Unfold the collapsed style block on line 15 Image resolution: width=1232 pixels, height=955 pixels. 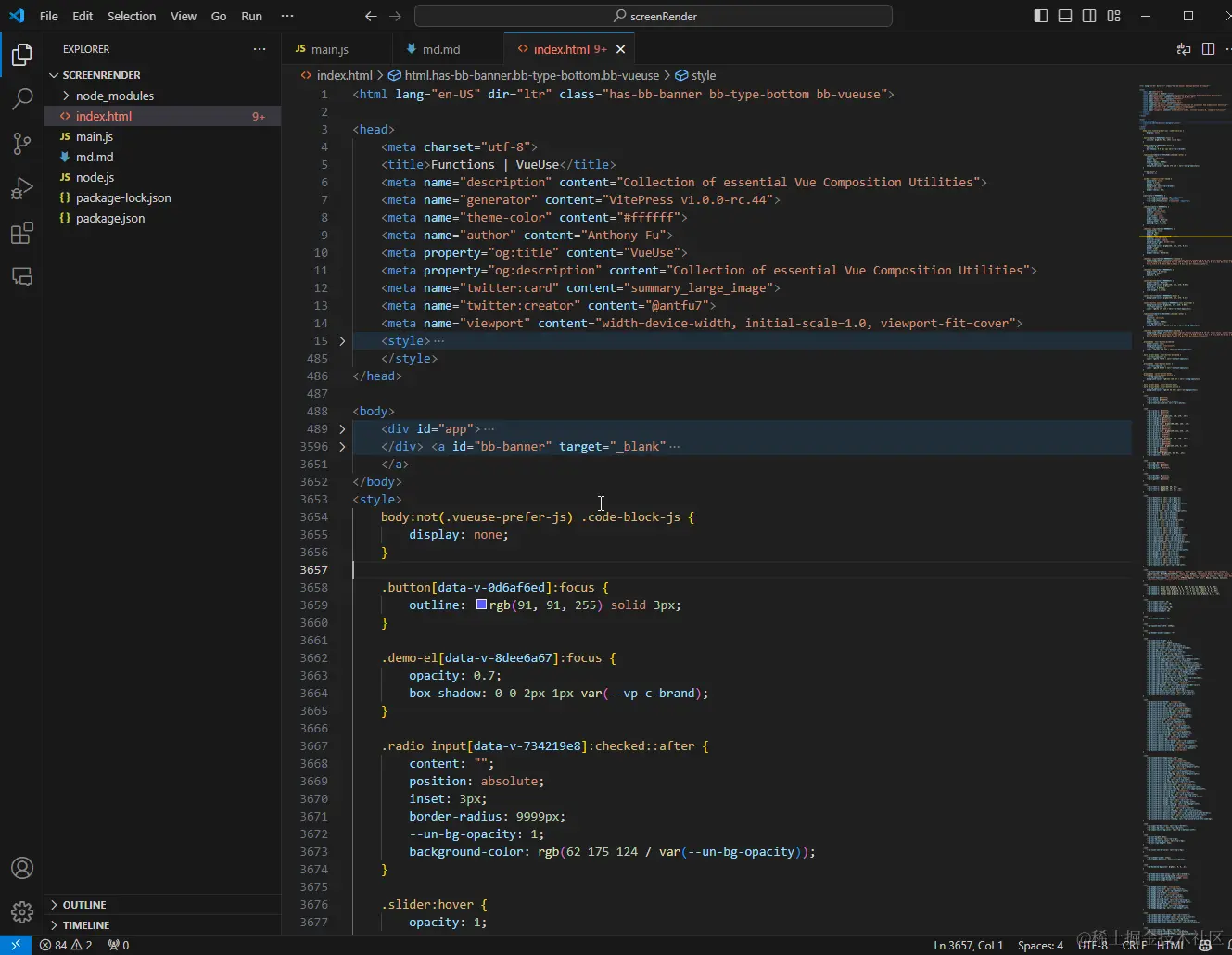(x=342, y=341)
